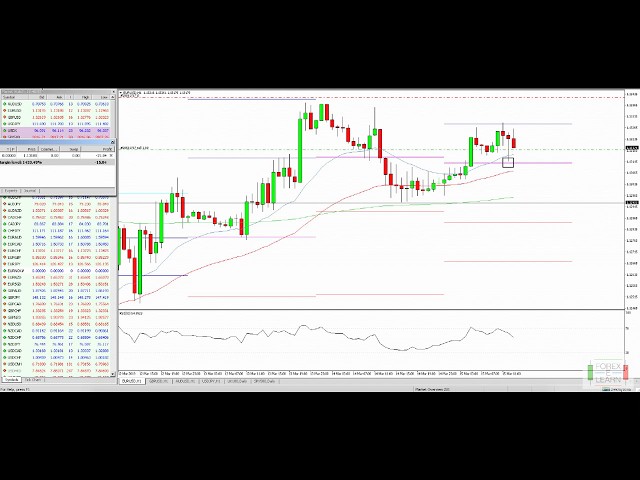
Task: Open the Experts tab in Terminal
Action: pyautogui.click(x=12, y=190)
